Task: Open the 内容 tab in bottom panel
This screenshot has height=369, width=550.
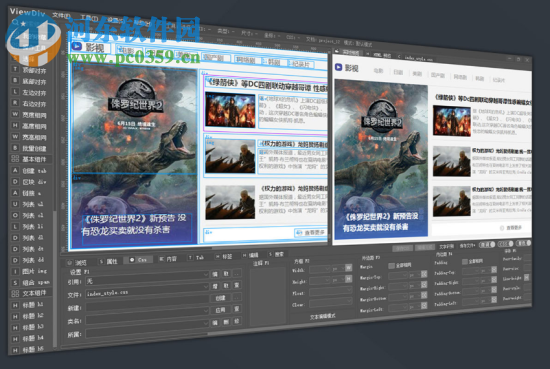Action: 168,259
